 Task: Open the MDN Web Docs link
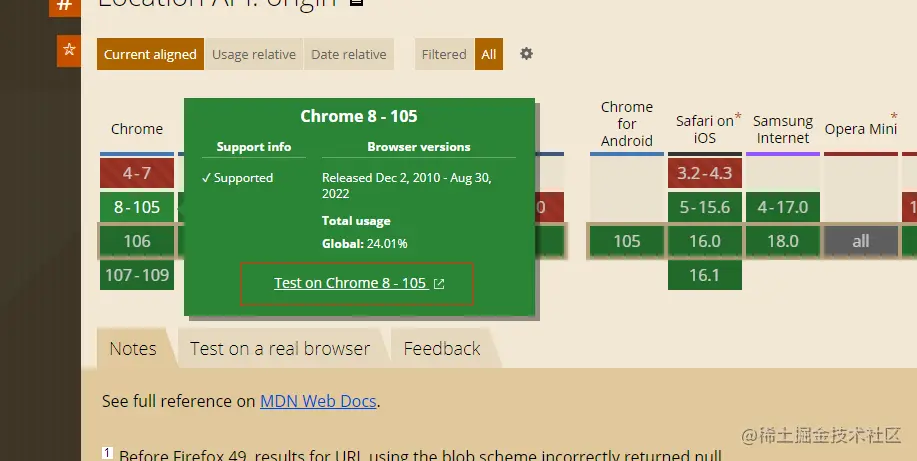point(318,401)
